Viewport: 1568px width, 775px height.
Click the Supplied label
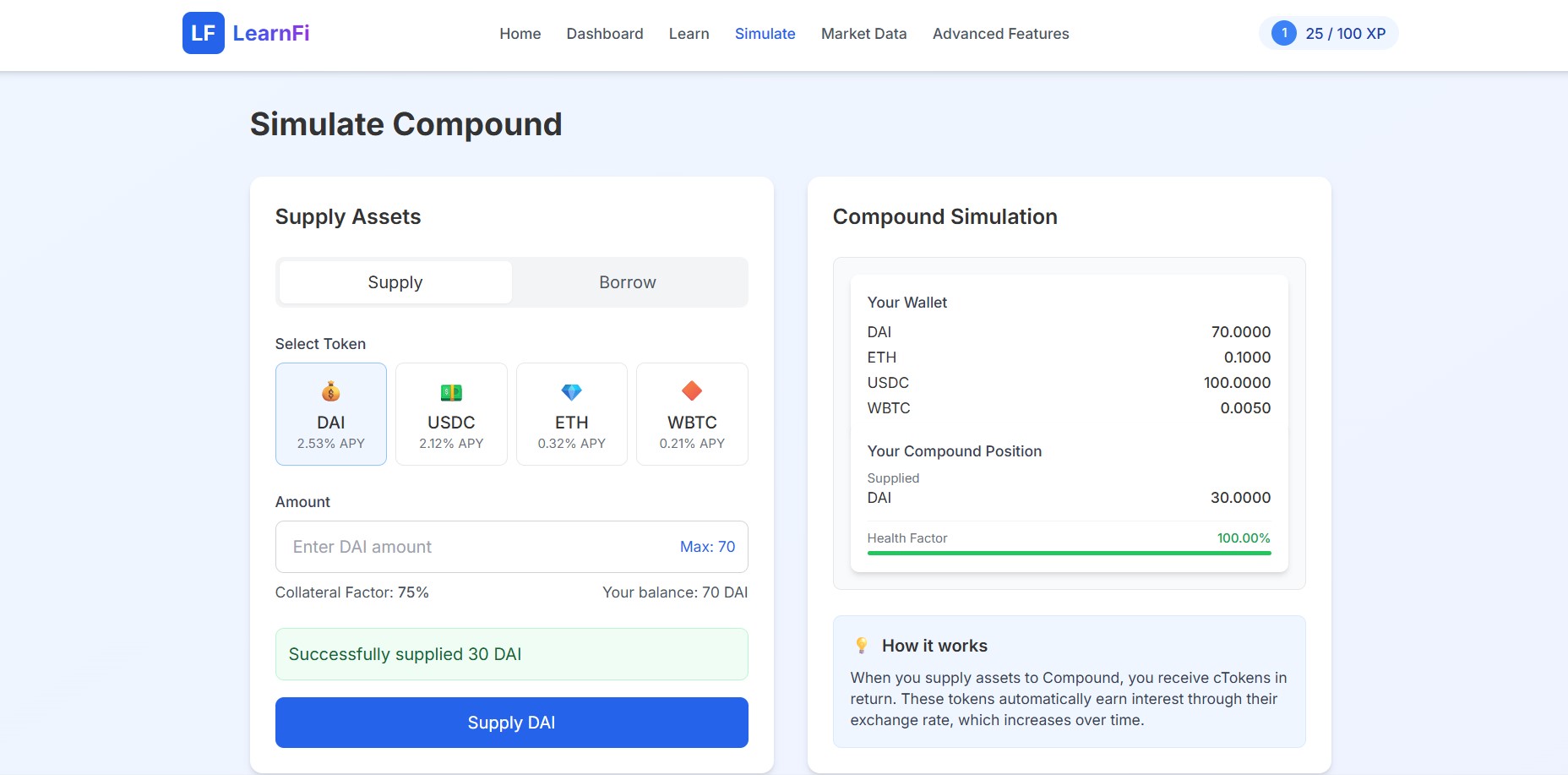click(893, 478)
